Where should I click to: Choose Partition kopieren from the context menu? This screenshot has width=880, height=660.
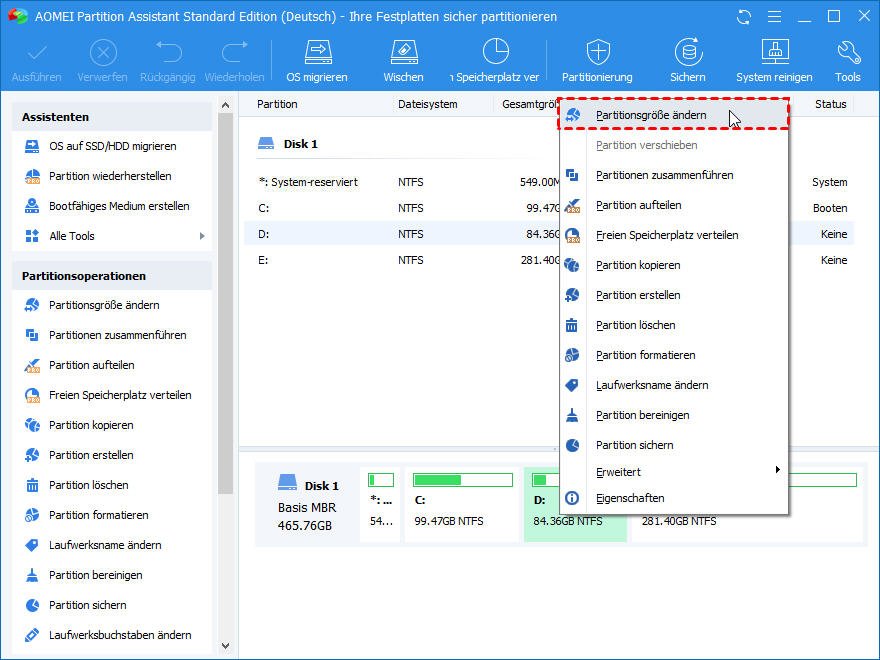click(675, 265)
